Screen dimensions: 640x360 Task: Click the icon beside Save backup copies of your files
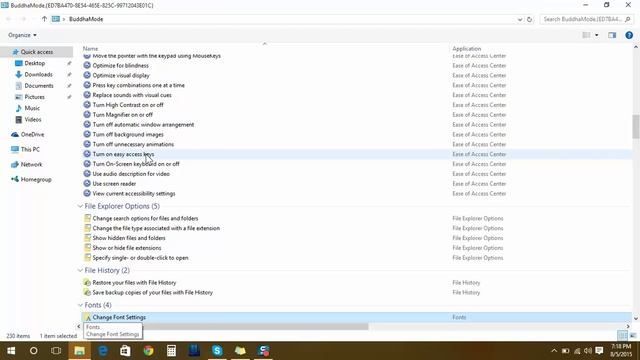[x=87, y=292]
